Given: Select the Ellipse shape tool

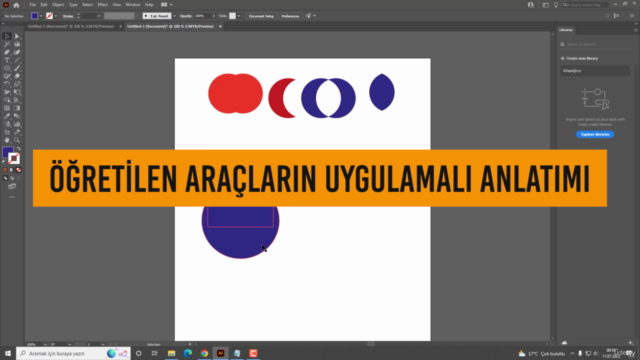Looking at the screenshot, I should (7, 68).
